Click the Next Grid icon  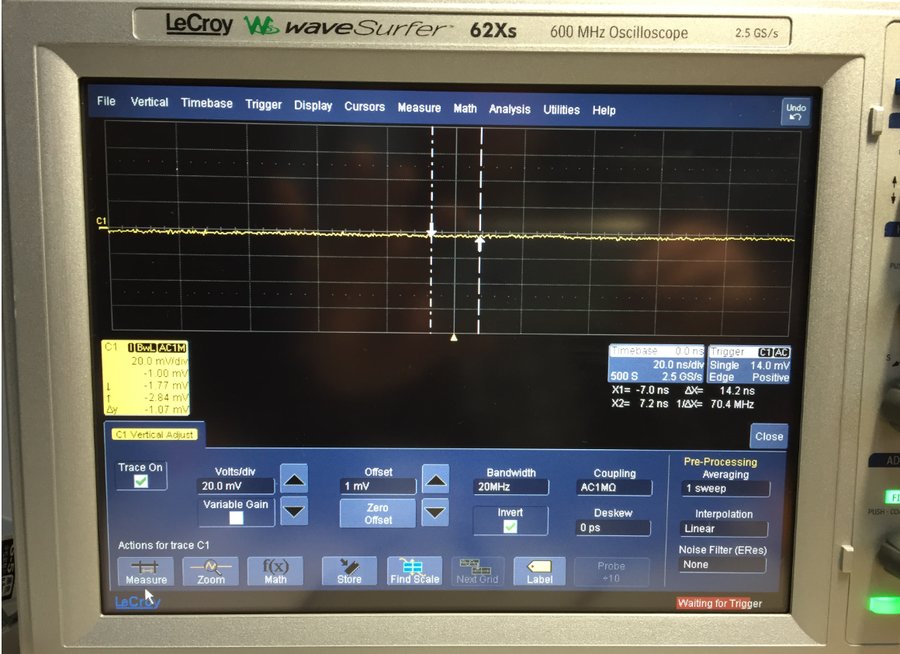click(477, 571)
